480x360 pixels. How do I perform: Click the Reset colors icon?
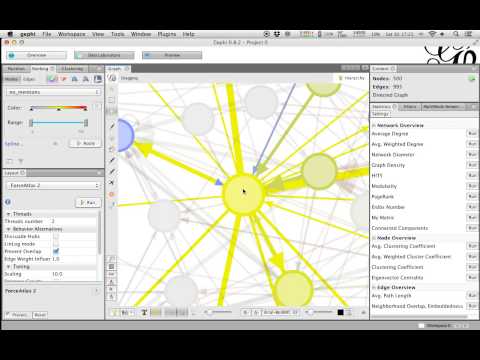112,266
